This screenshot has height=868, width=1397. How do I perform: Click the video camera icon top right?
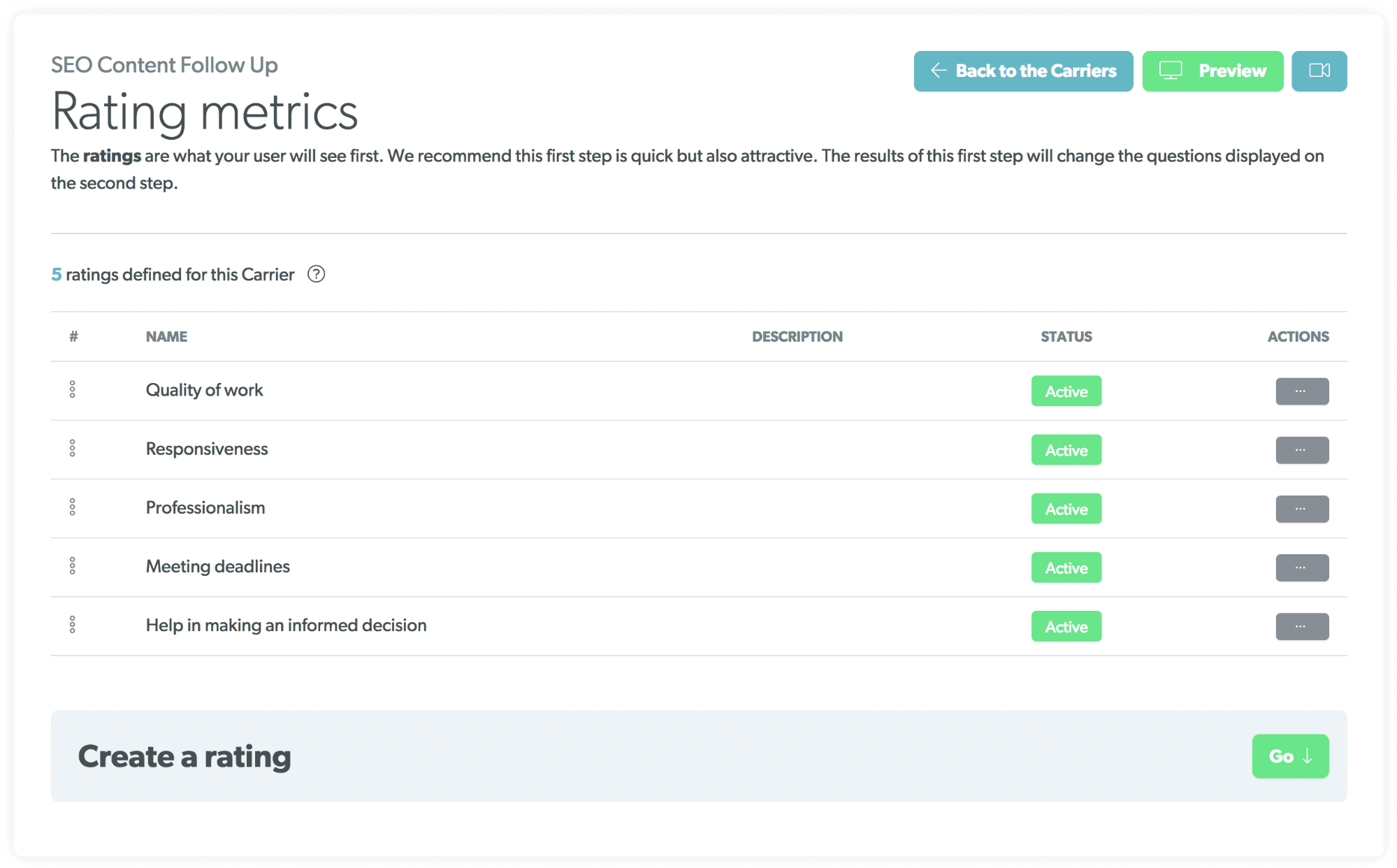pos(1319,71)
